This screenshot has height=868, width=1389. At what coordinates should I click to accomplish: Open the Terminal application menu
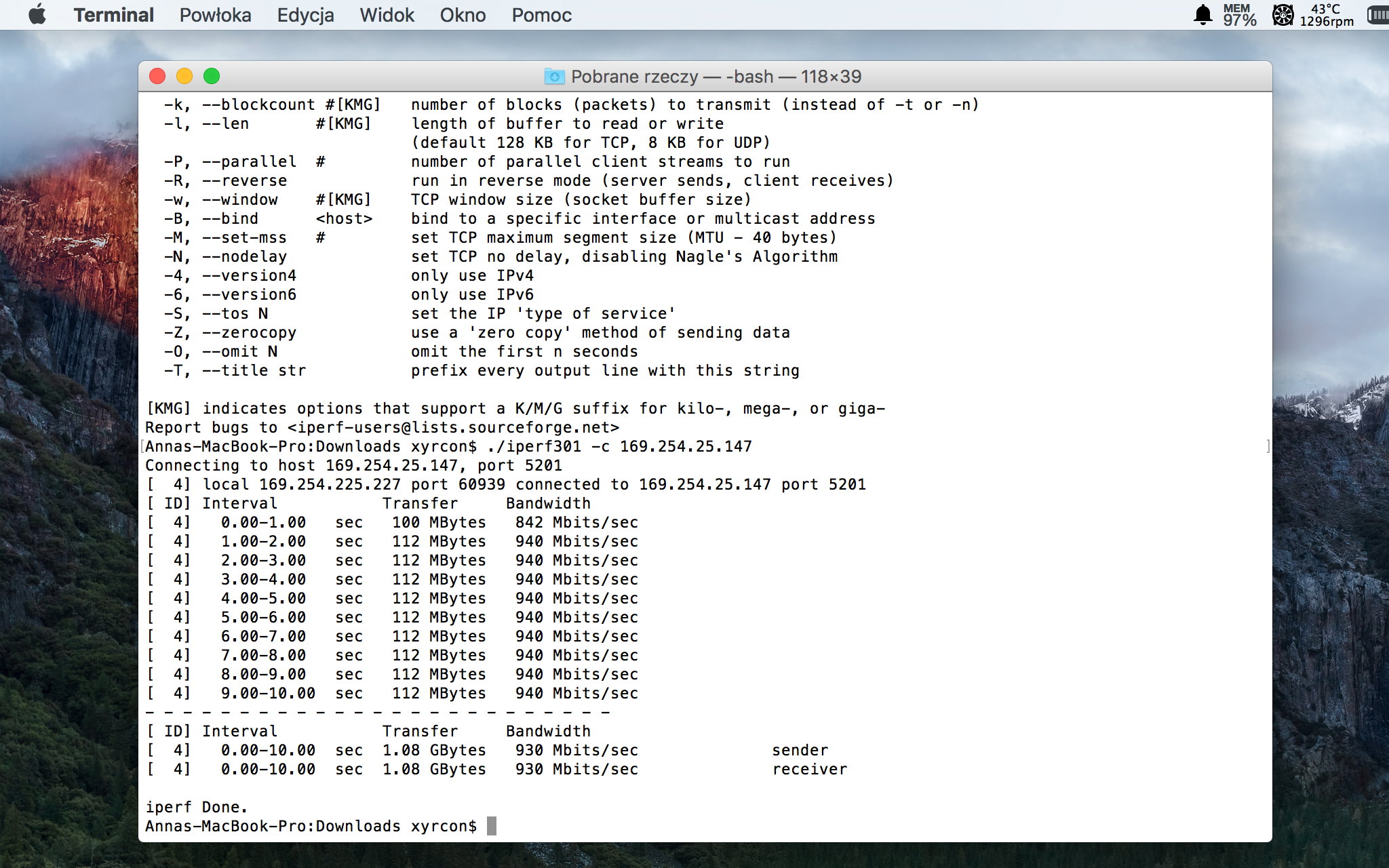(113, 15)
